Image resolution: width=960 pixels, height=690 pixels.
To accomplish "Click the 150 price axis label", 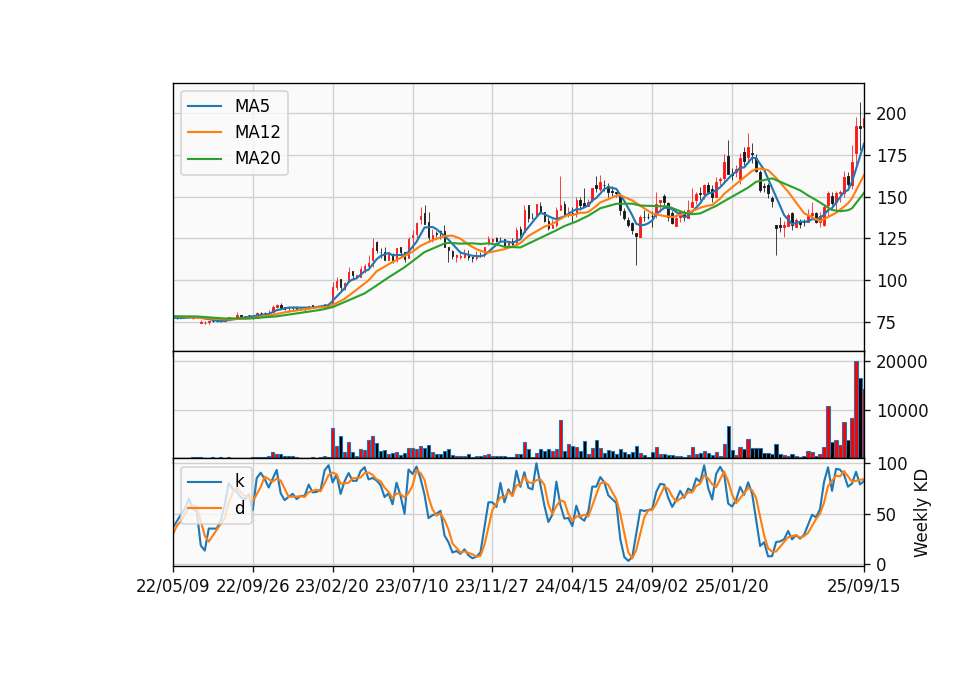I will [891, 198].
